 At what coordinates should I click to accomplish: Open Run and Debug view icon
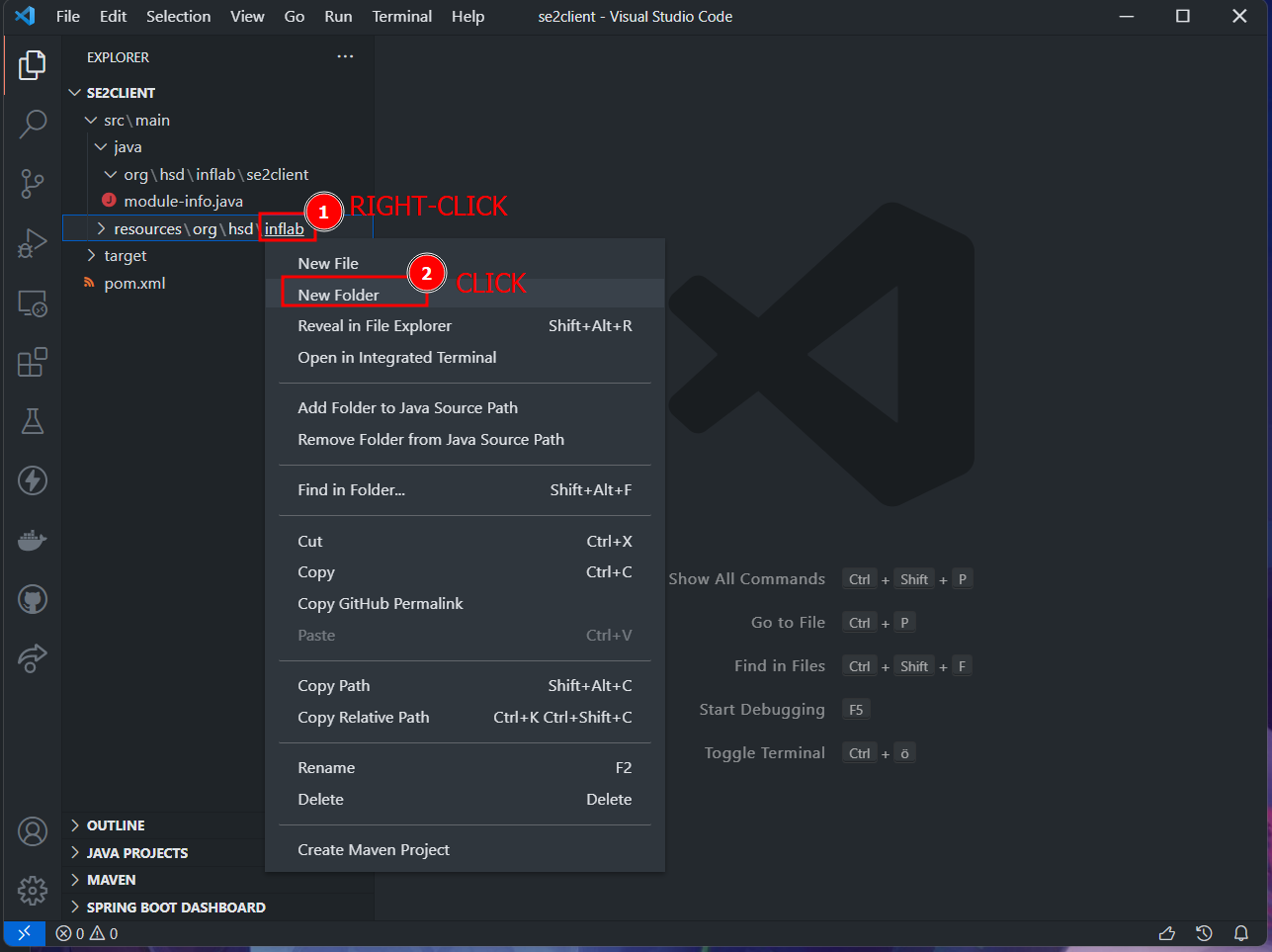(33, 243)
